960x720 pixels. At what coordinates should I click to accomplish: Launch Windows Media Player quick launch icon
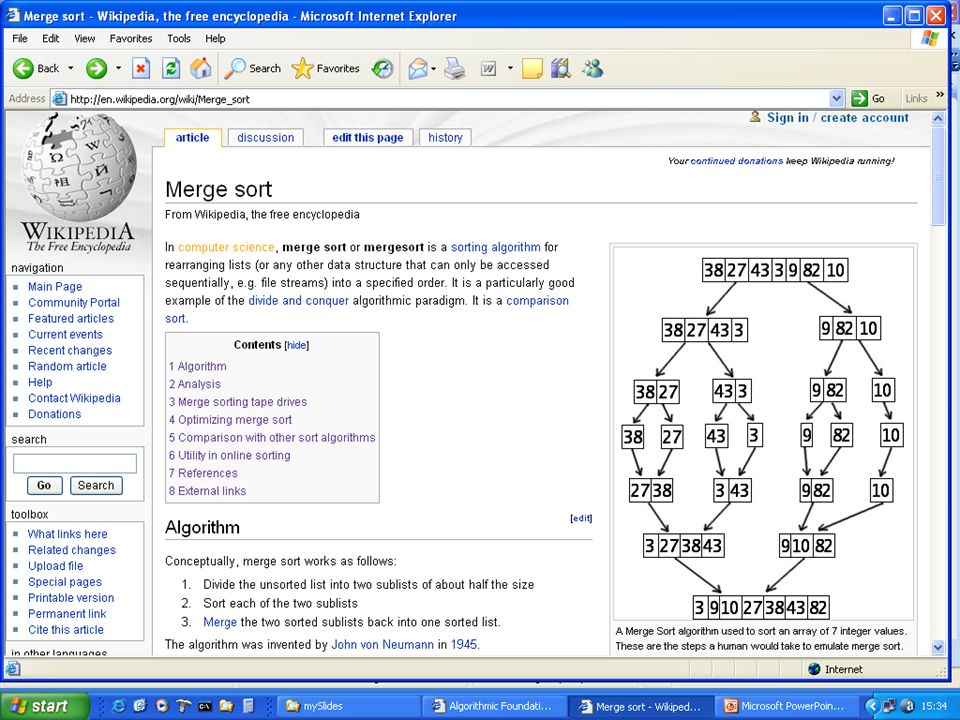click(162, 706)
